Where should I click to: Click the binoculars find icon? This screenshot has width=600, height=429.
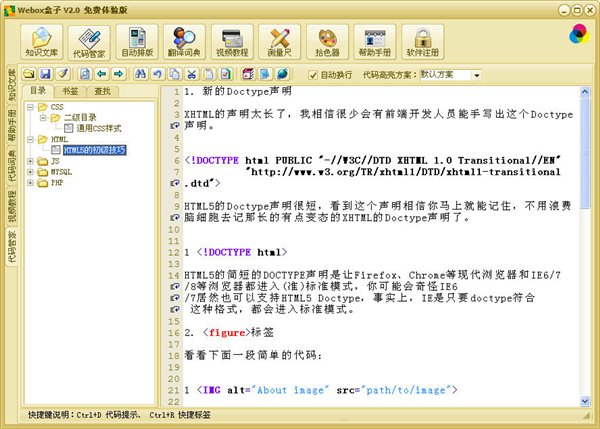click(x=140, y=74)
